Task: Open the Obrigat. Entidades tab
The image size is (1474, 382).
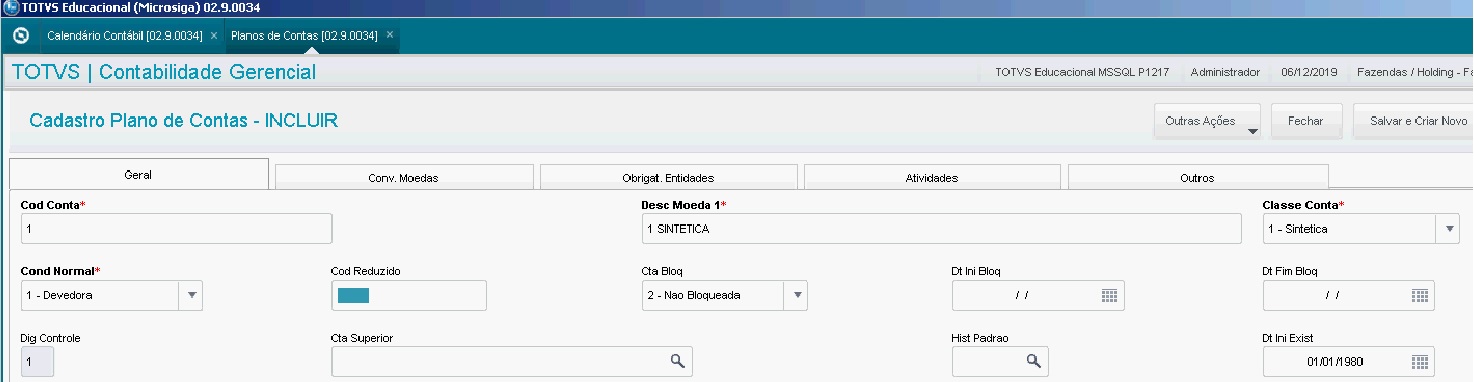Action: (x=668, y=178)
